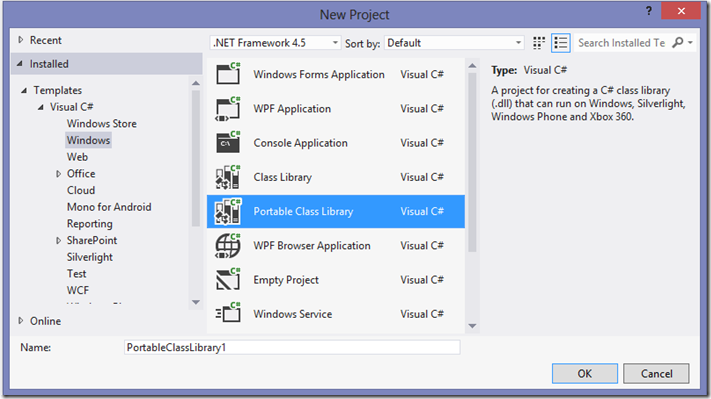Click the Portable Class Library template icon
711x399 pixels.
[x=228, y=211]
